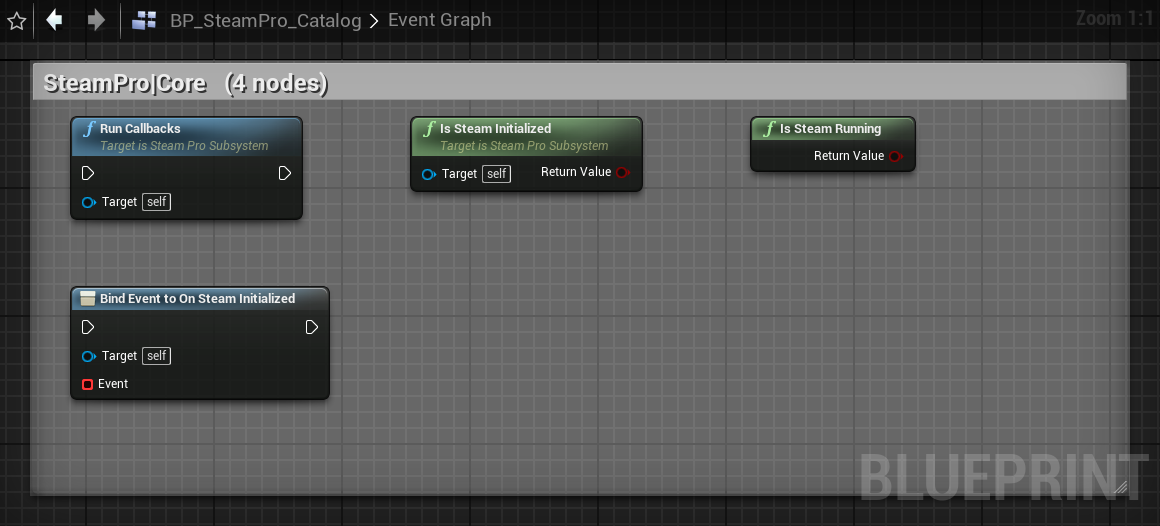This screenshot has height=526, width=1160.
Task: Click the comment box resize handle
Action: [x=1120, y=487]
